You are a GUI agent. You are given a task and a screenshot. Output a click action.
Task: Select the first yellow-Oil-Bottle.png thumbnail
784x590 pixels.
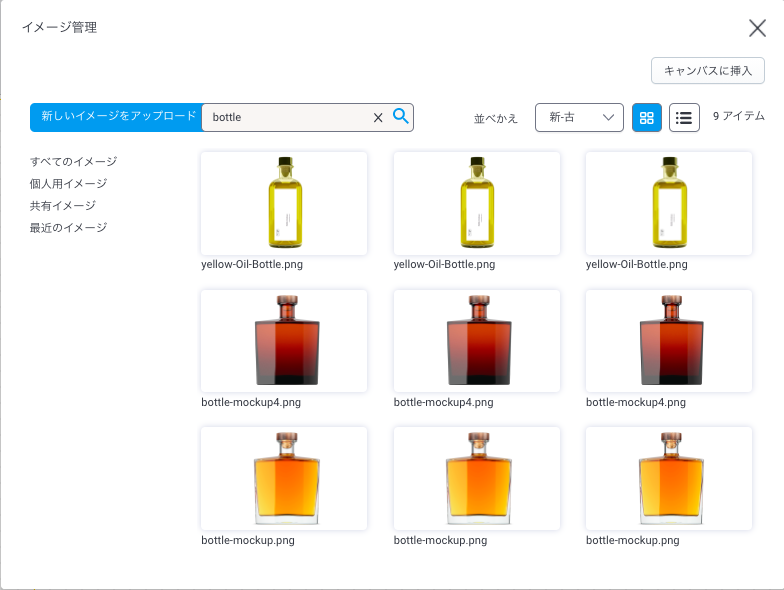coord(284,203)
